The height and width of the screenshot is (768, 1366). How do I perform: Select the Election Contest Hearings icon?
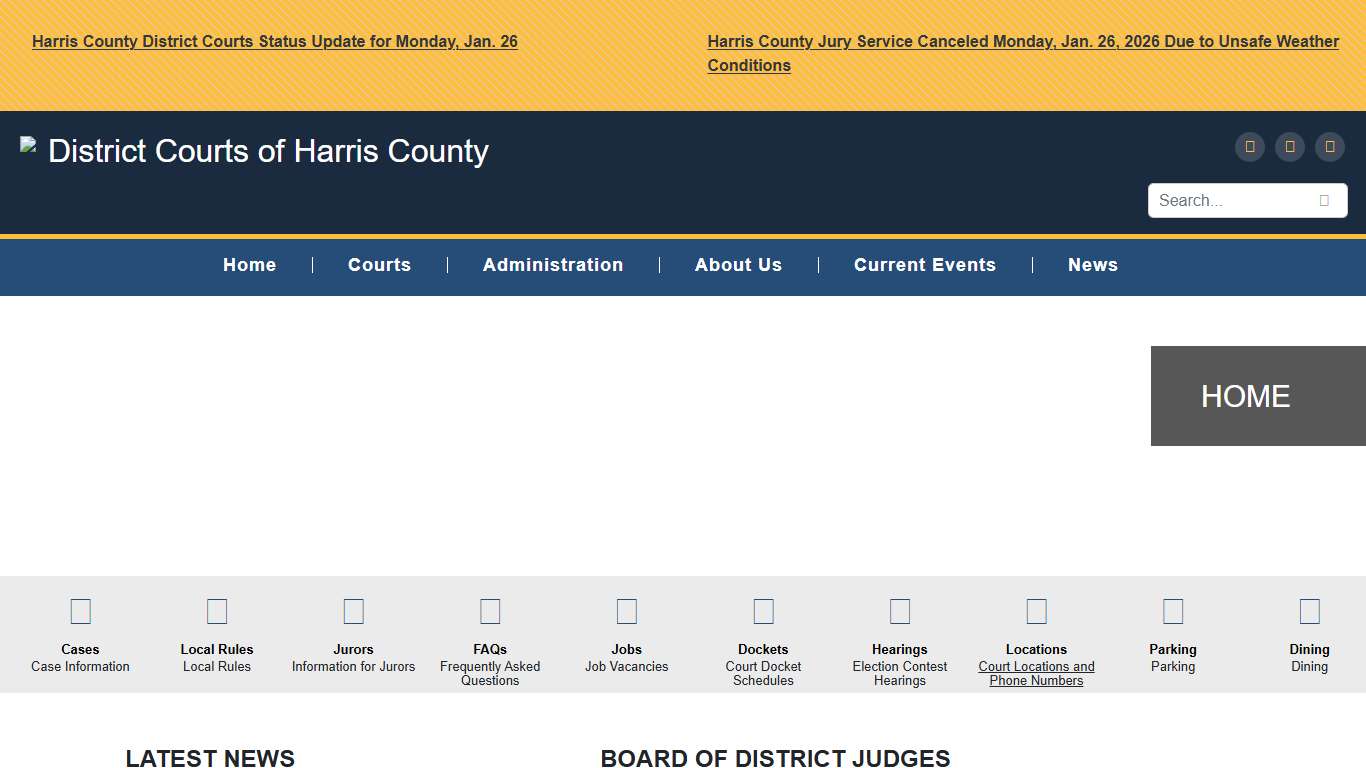click(x=900, y=611)
